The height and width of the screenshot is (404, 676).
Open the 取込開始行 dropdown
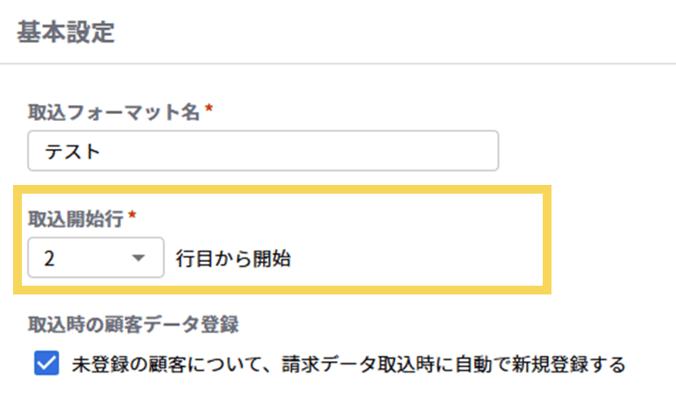(95, 259)
